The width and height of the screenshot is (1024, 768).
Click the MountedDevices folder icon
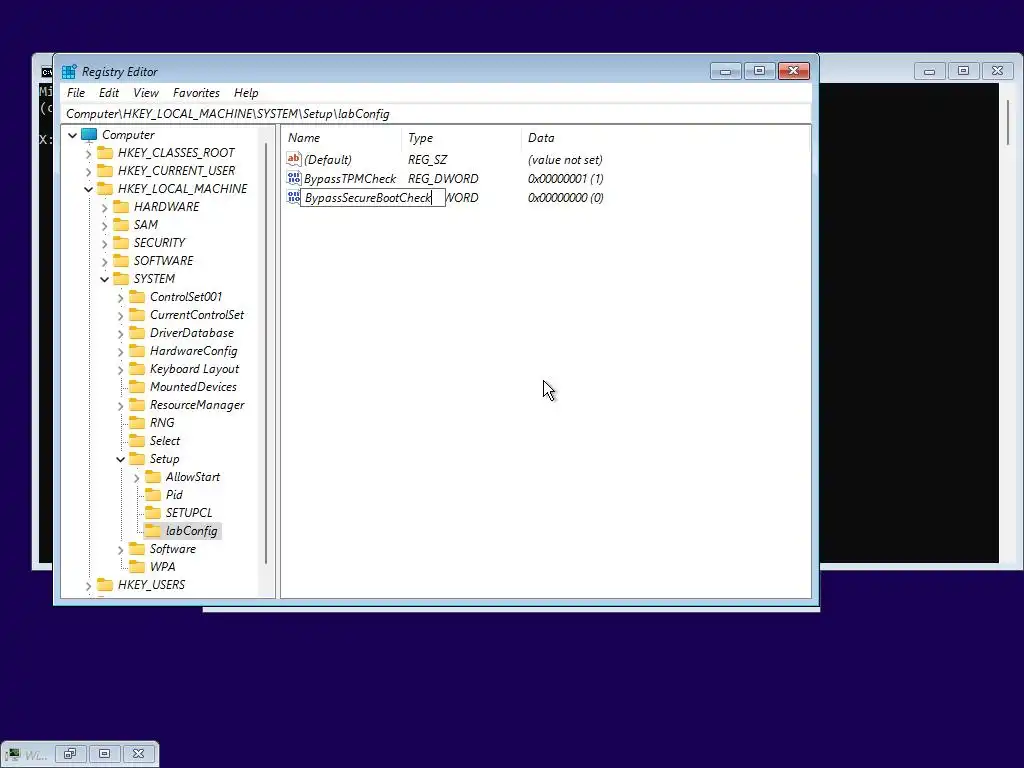pos(137,387)
